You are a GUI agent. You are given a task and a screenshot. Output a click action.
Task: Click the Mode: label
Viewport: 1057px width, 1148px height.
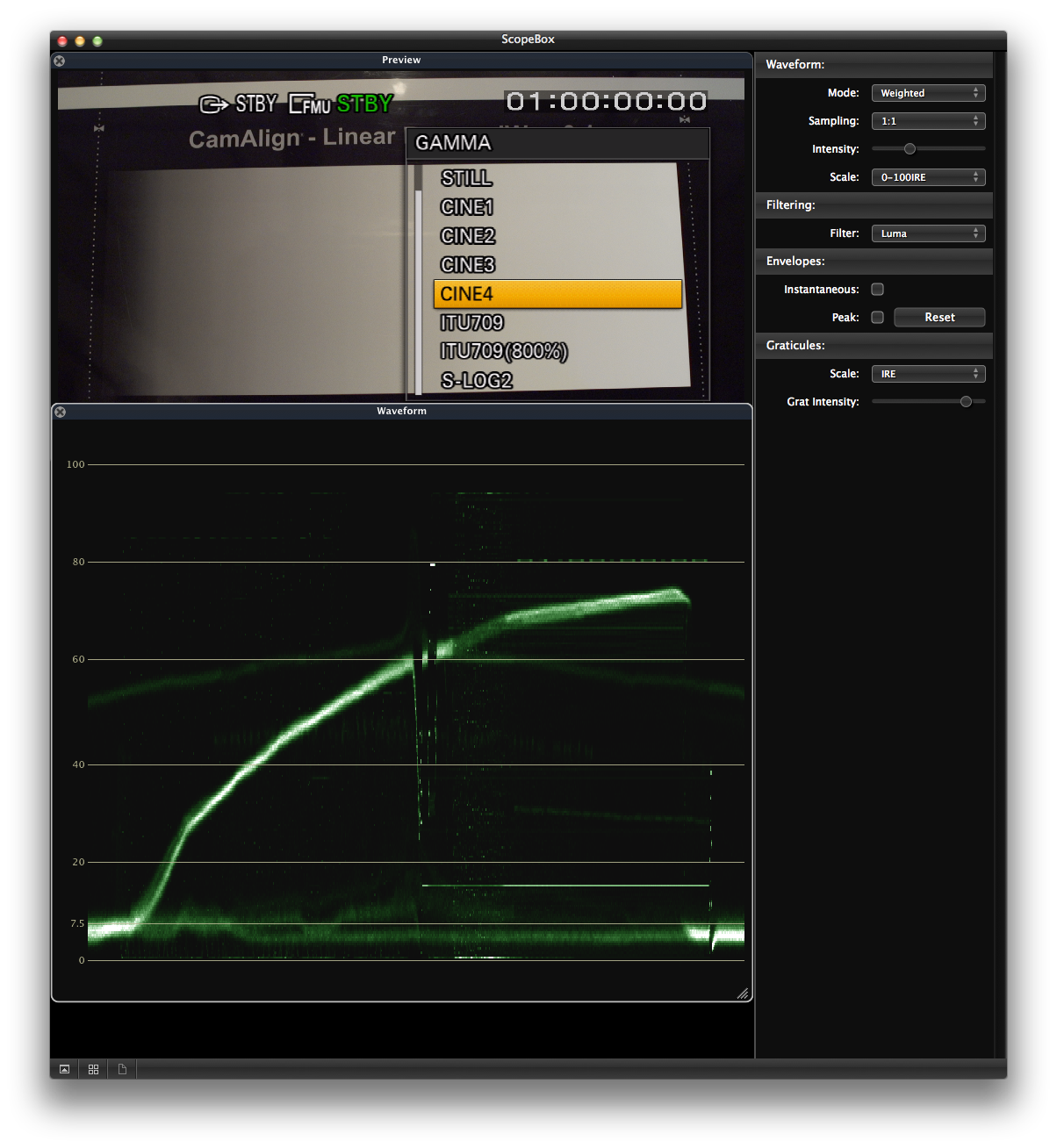tap(843, 93)
